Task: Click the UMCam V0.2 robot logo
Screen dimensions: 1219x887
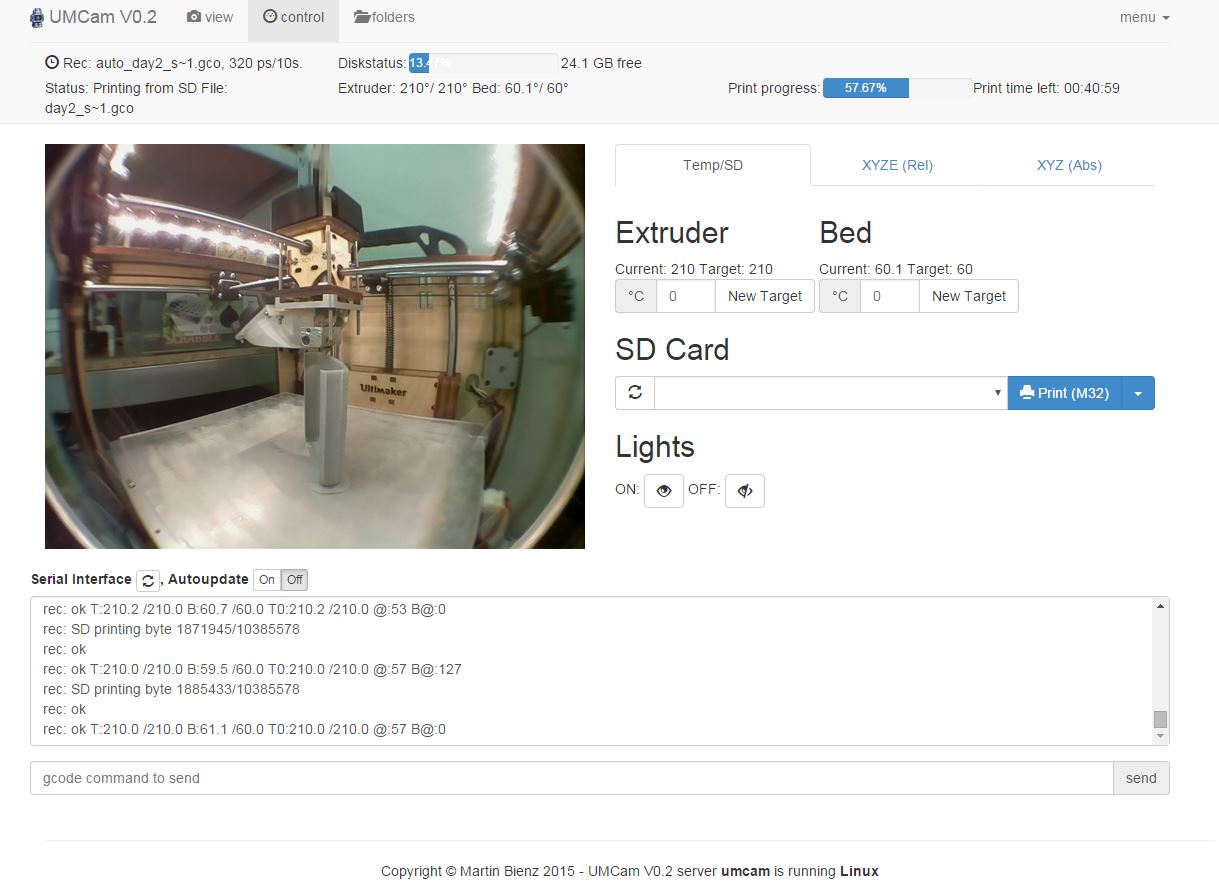Action: point(37,17)
